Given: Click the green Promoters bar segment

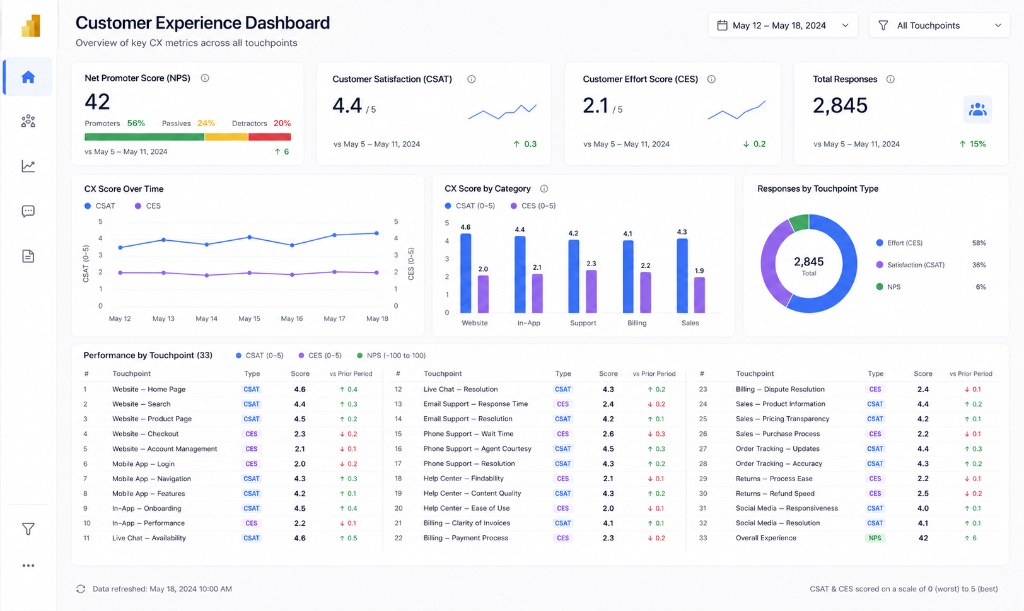Looking at the screenshot, I should pyautogui.click(x=144, y=137).
